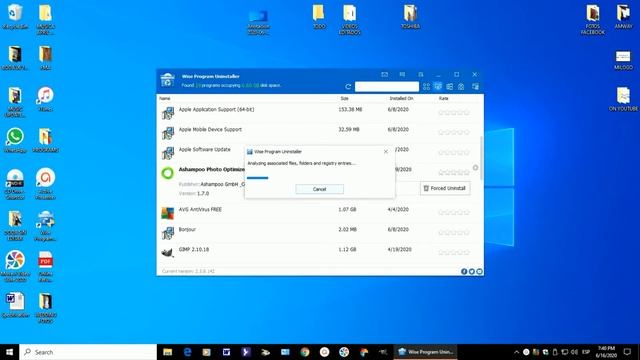The height and width of the screenshot is (360, 640).
Task: Click the rightmost header toolbar icon
Action: 476,87
